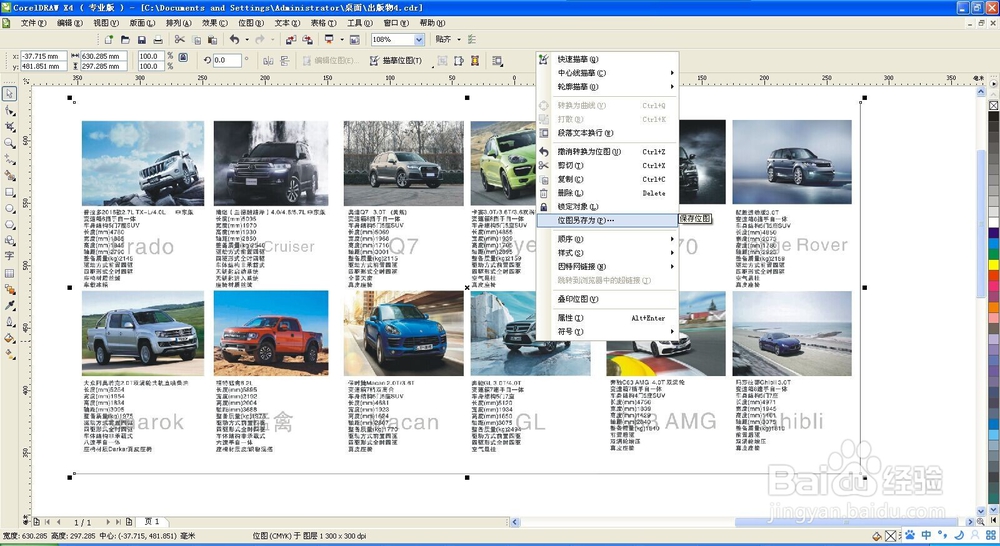This screenshot has height=546, width=1000.
Task: Click the Options icon next to 贴齐
Action: point(472,40)
